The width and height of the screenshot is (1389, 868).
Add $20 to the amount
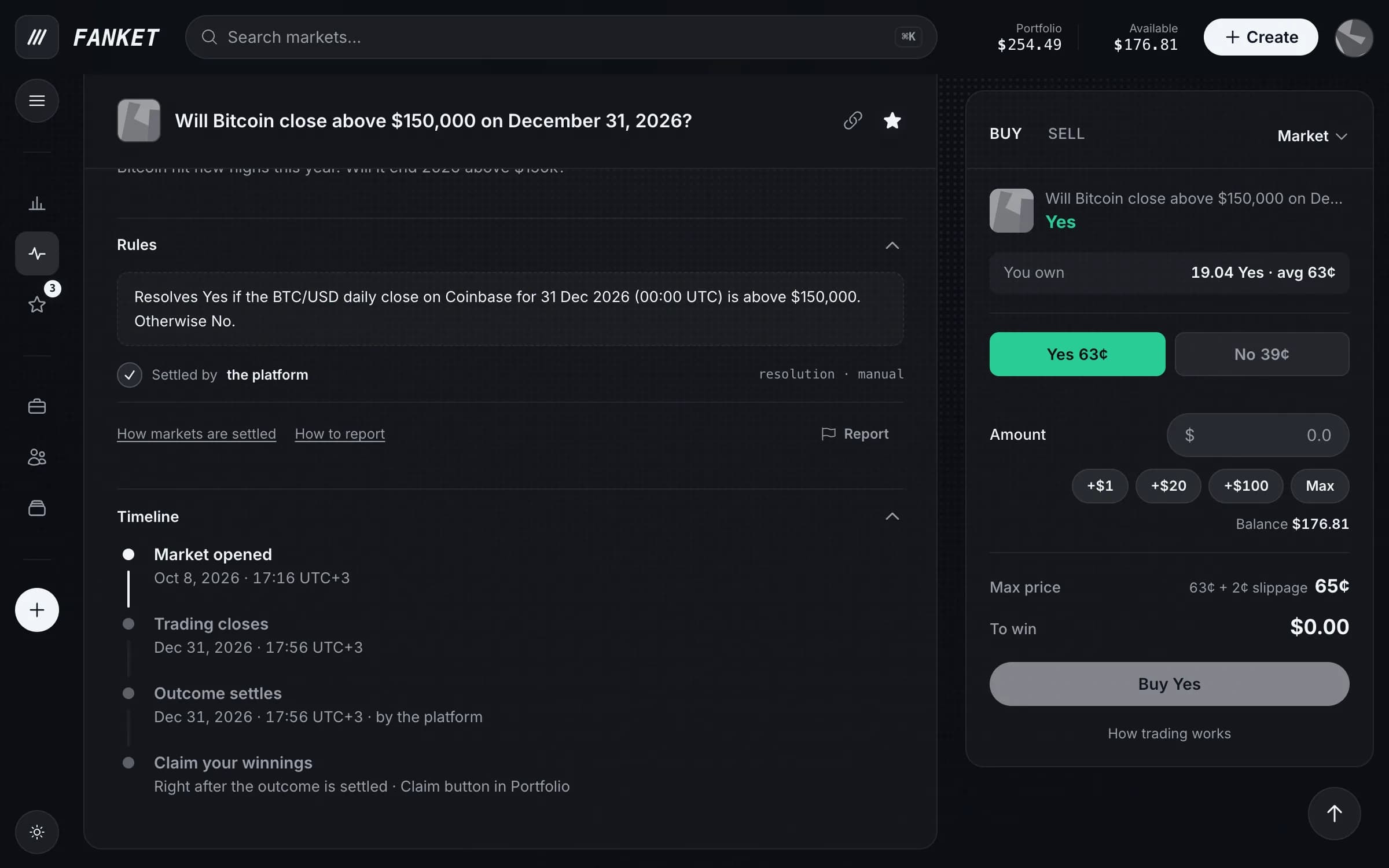click(1168, 486)
